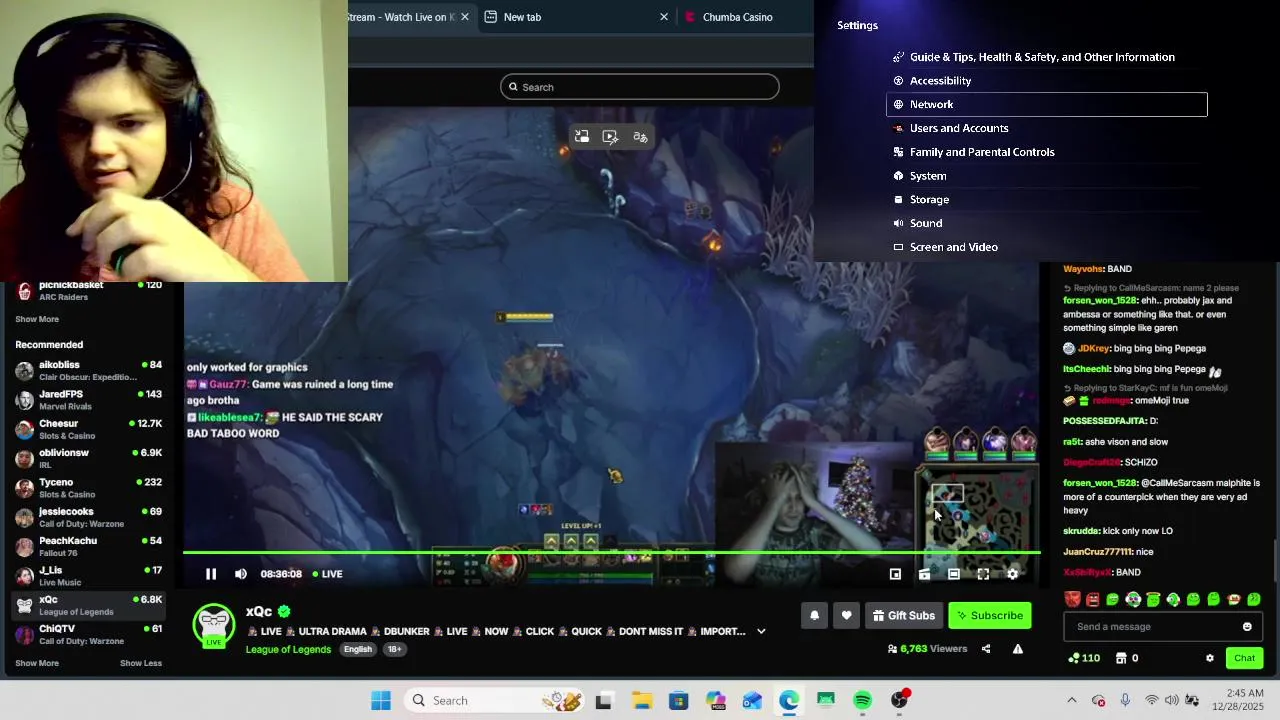This screenshot has height=720, width=1280.
Task: Open aikobliss channel in sidebar
Action: tap(88, 371)
